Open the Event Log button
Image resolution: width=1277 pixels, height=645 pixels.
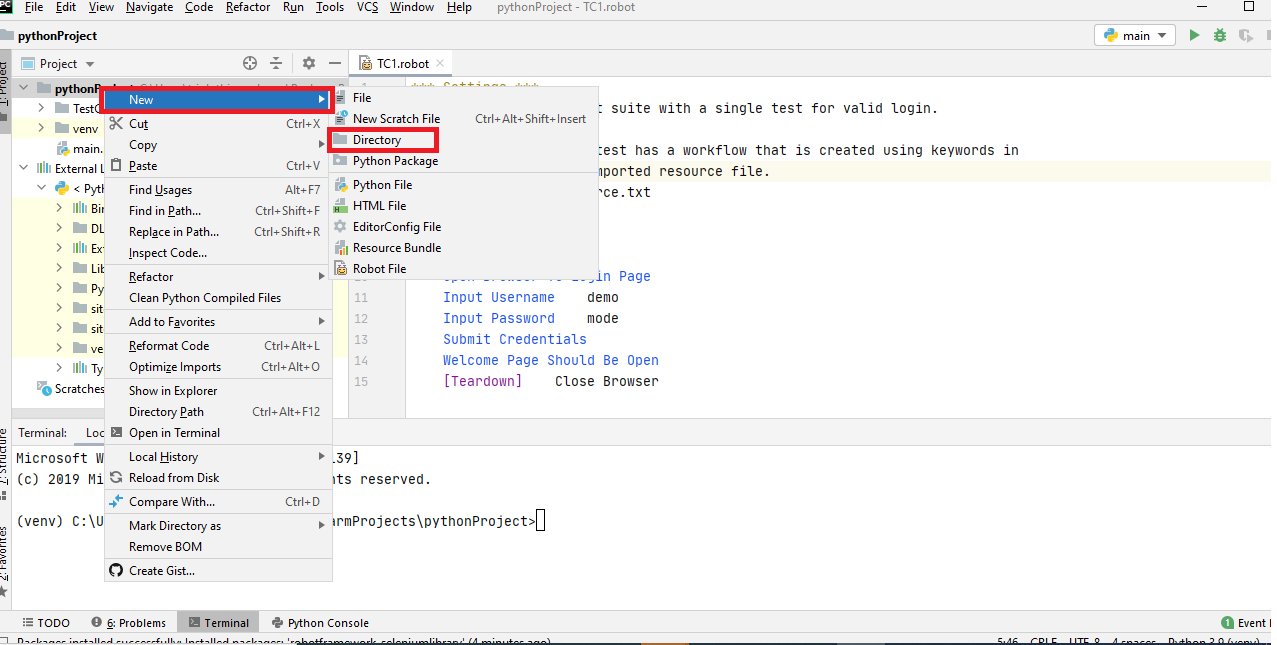(x=1248, y=623)
